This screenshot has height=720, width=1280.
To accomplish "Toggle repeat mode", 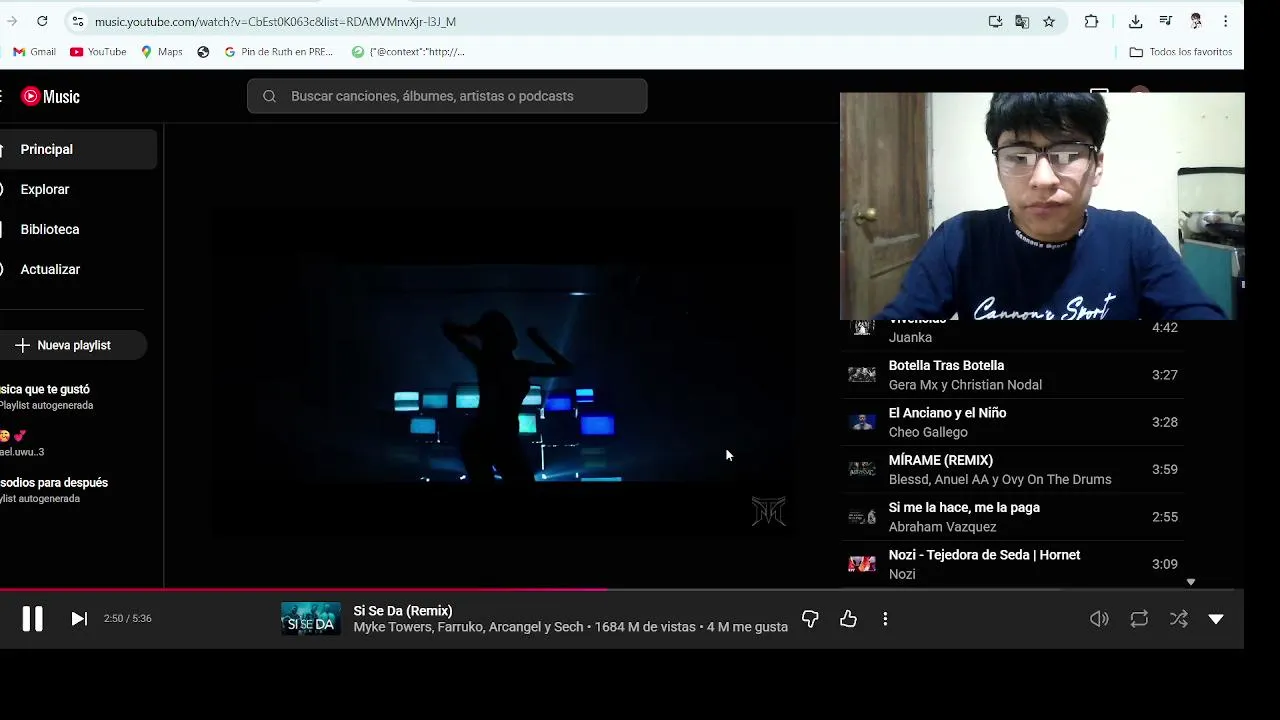I will (1139, 619).
